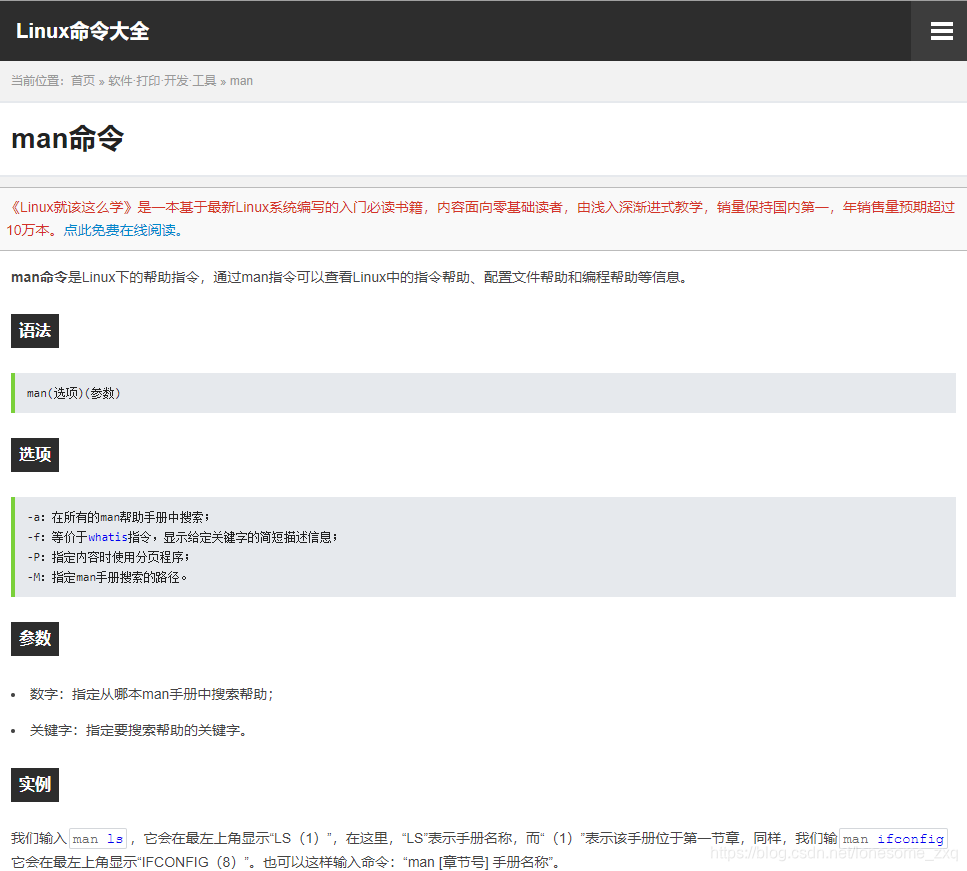Image resolution: width=967 pixels, height=871 pixels.
Task: Click the man命令 page heading
Action: click(67, 138)
